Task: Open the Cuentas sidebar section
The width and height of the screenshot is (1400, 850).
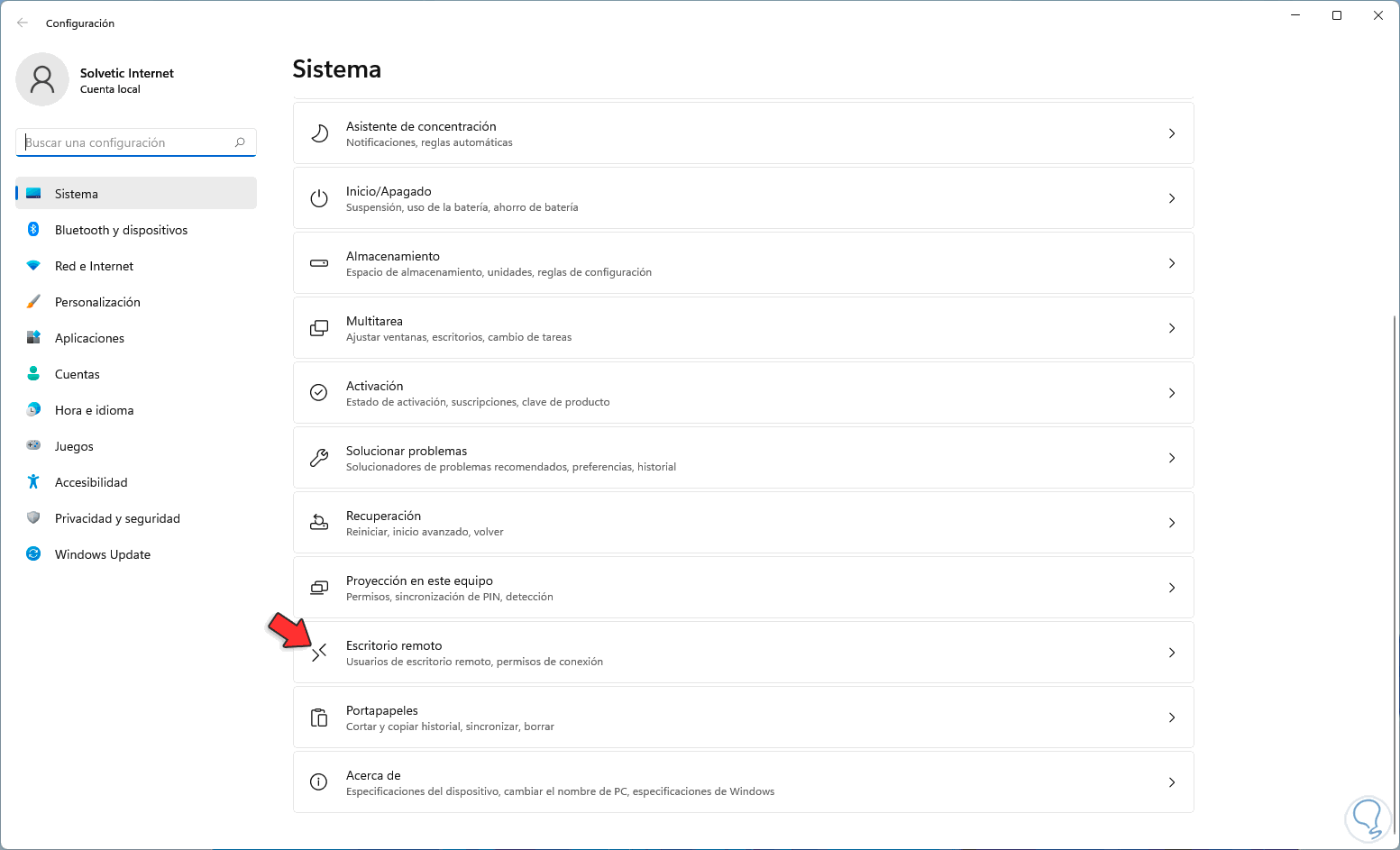Action: click(78, 374)
